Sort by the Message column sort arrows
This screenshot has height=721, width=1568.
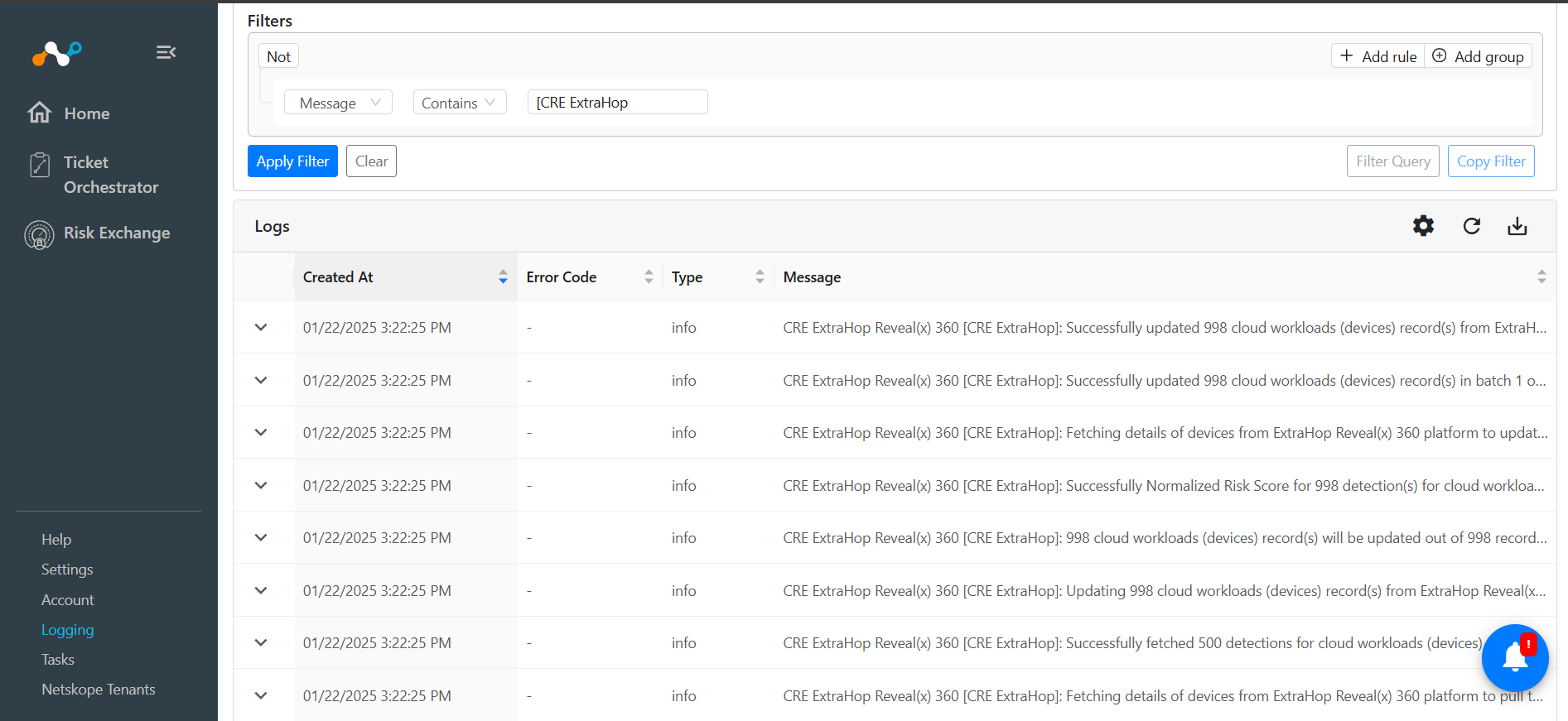(1541, 277)
